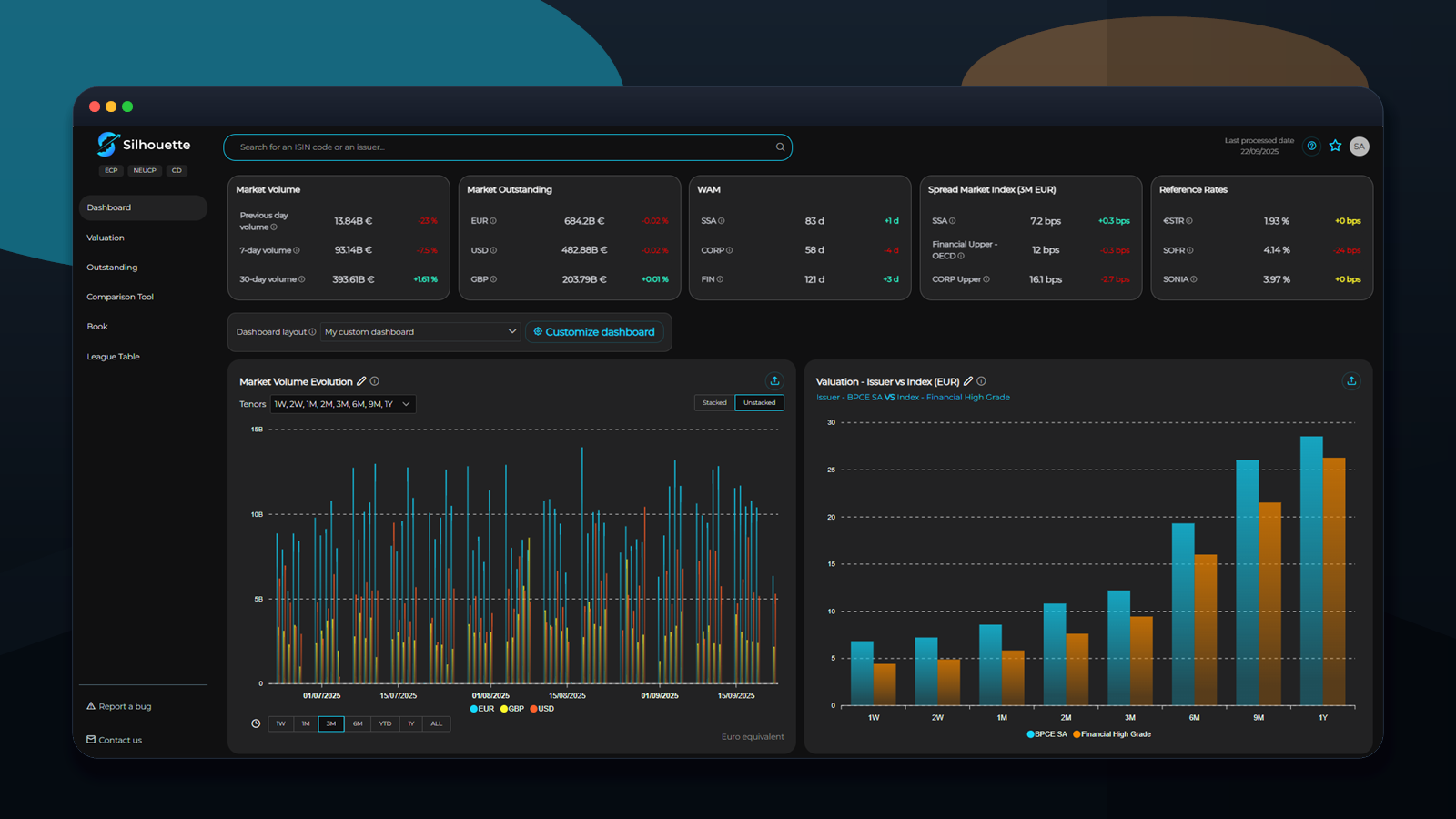This screenshot has width=1456, height=819.
Task: Switch chart to Unstacked mode
Action: click(x=759, y=402)
